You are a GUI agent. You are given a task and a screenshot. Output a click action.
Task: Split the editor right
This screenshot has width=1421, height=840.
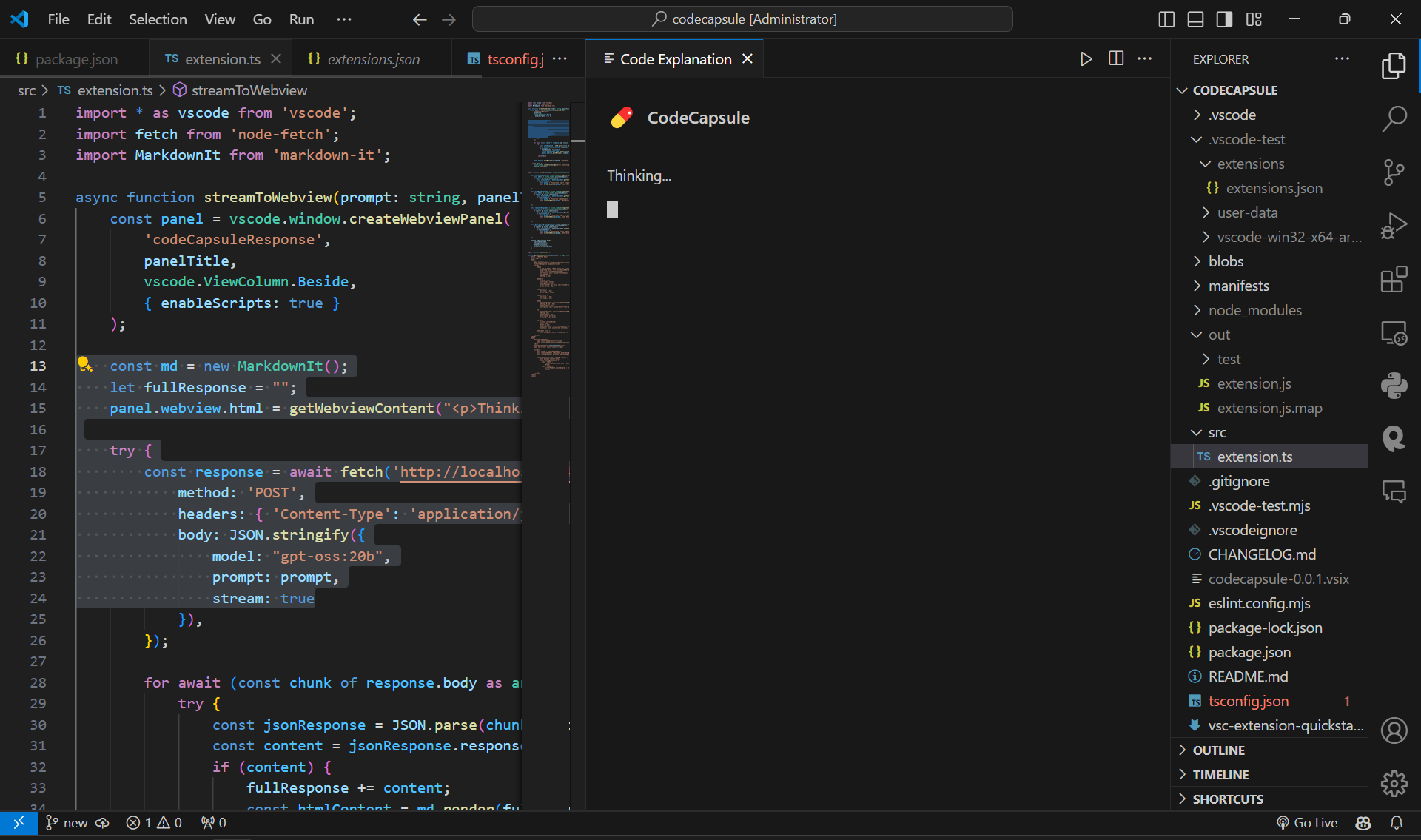tap(1116, 59)
